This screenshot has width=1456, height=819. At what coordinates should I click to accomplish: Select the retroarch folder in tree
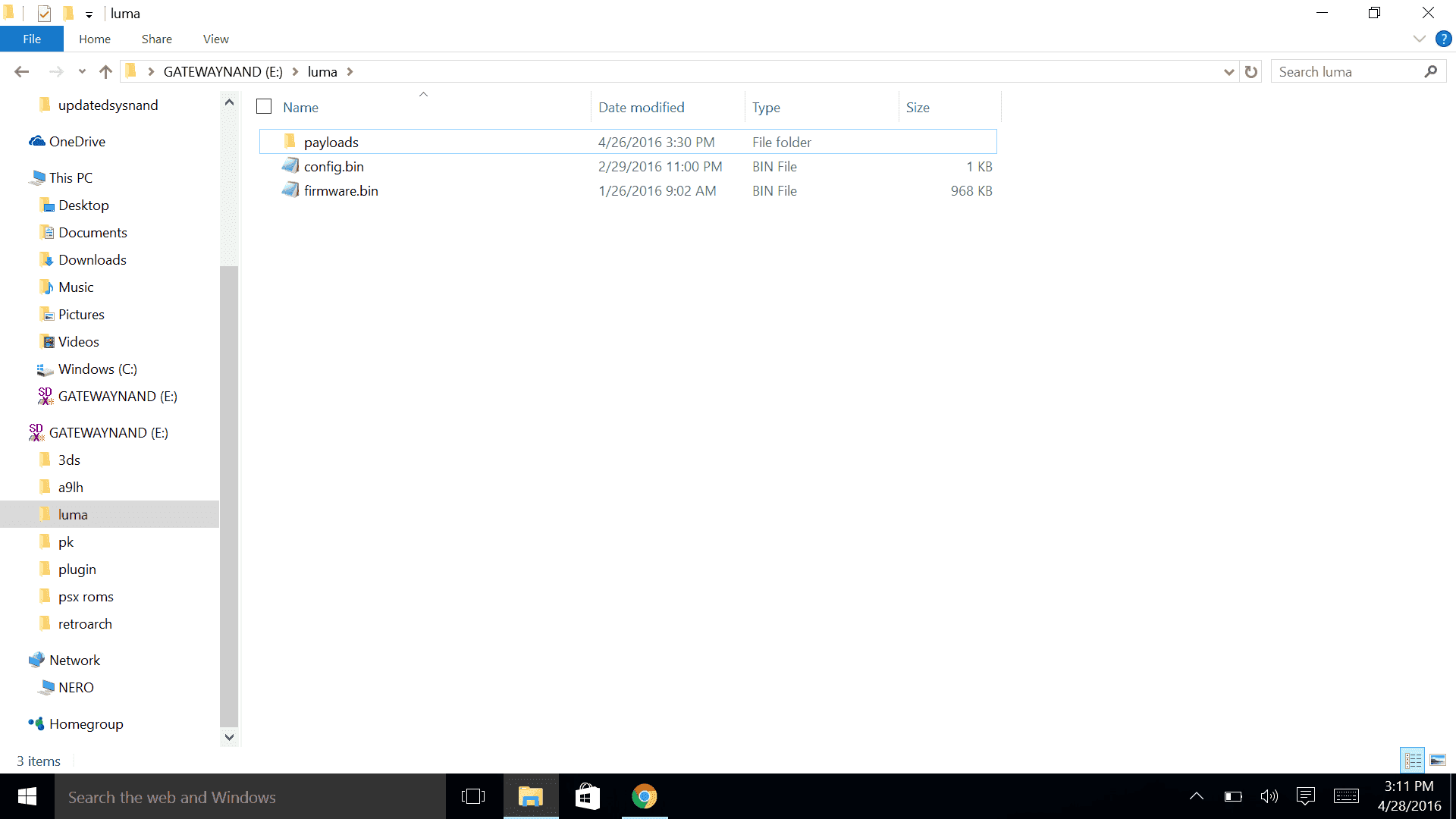pyautogui.click(x=75, y=623)
